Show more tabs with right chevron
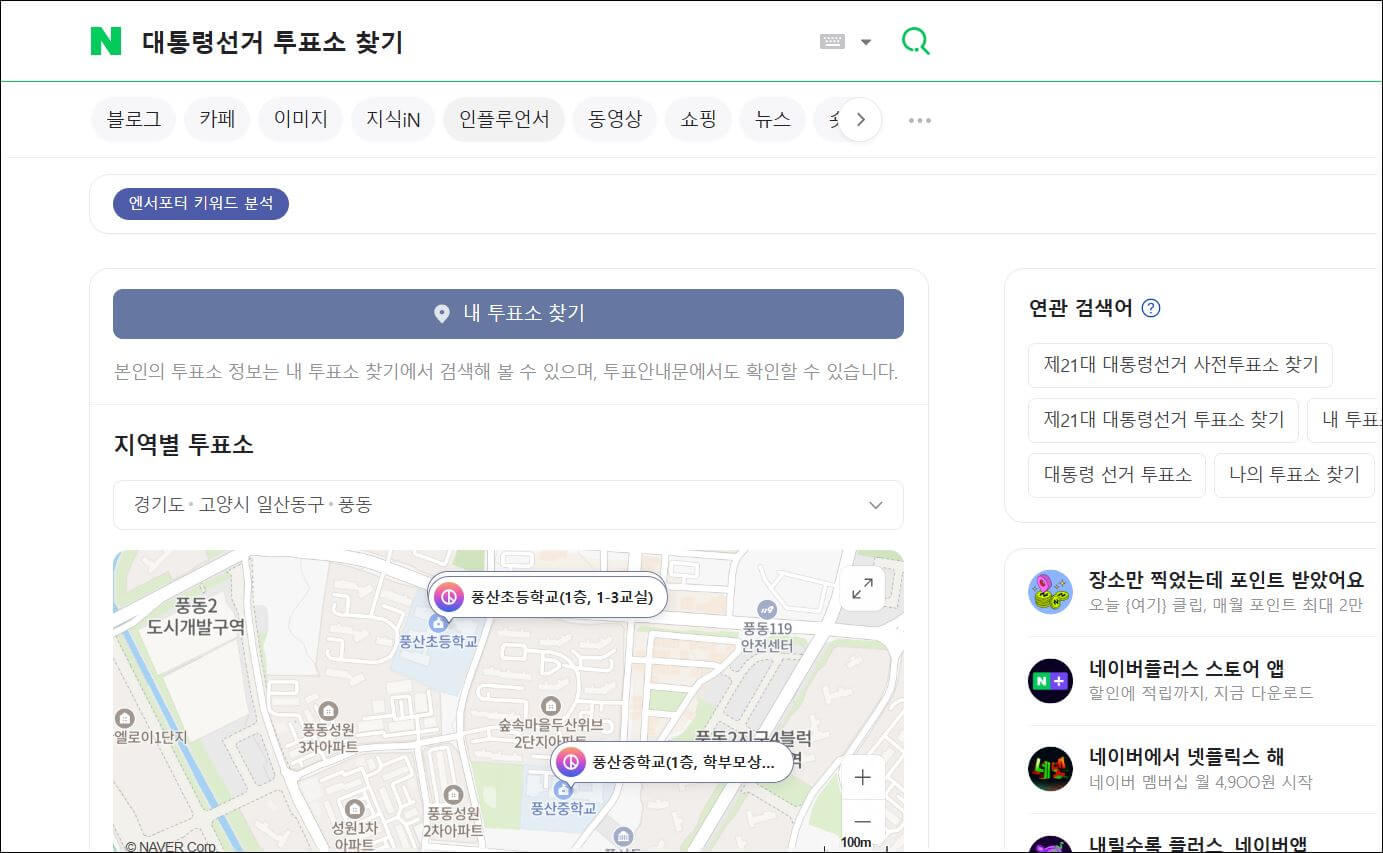Screen dimensions: 1383x853 pyautogui.click(x=860, y=120)
